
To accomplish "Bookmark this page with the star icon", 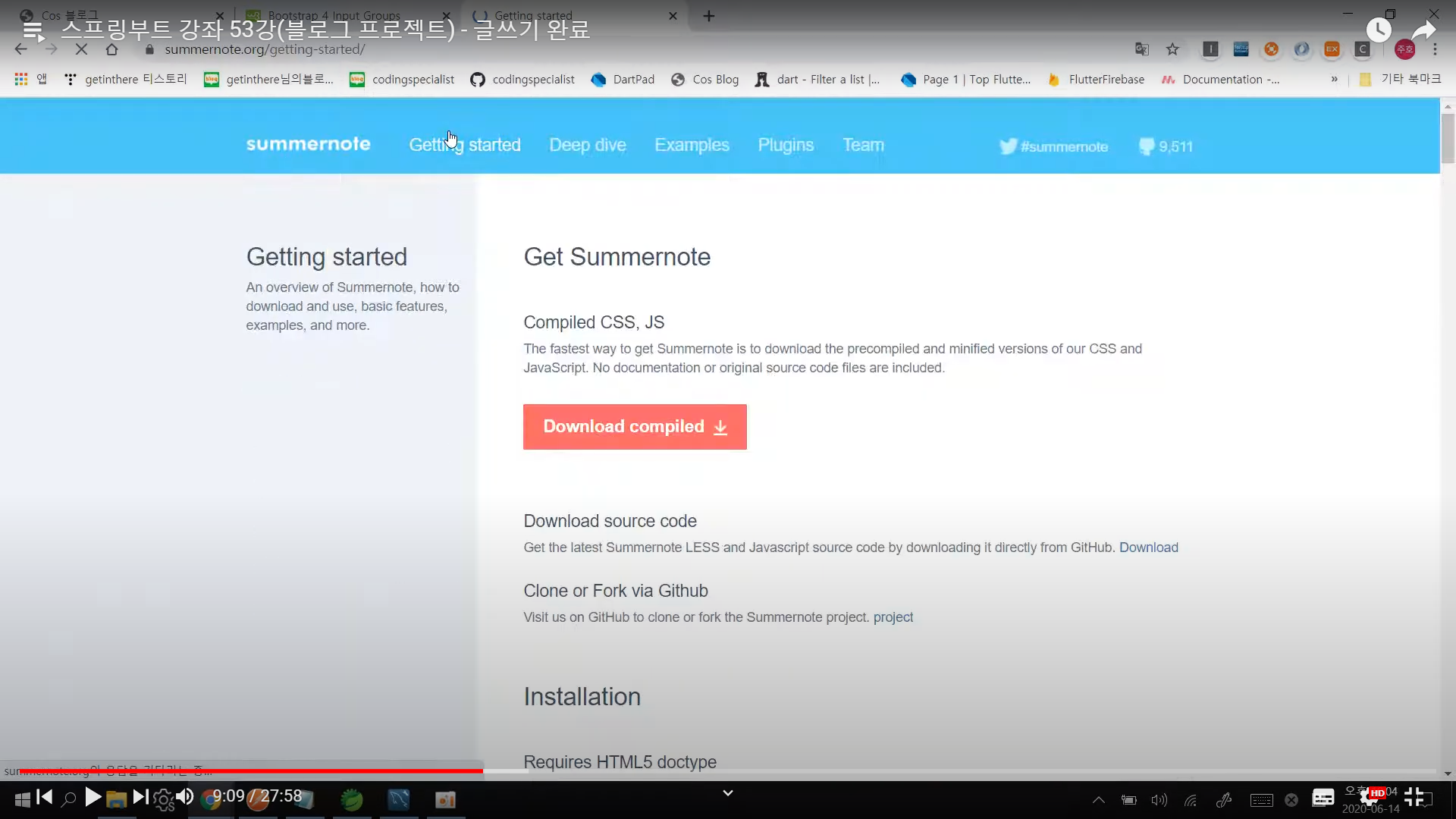I will pyautogui.click(x=1173, y=49).
